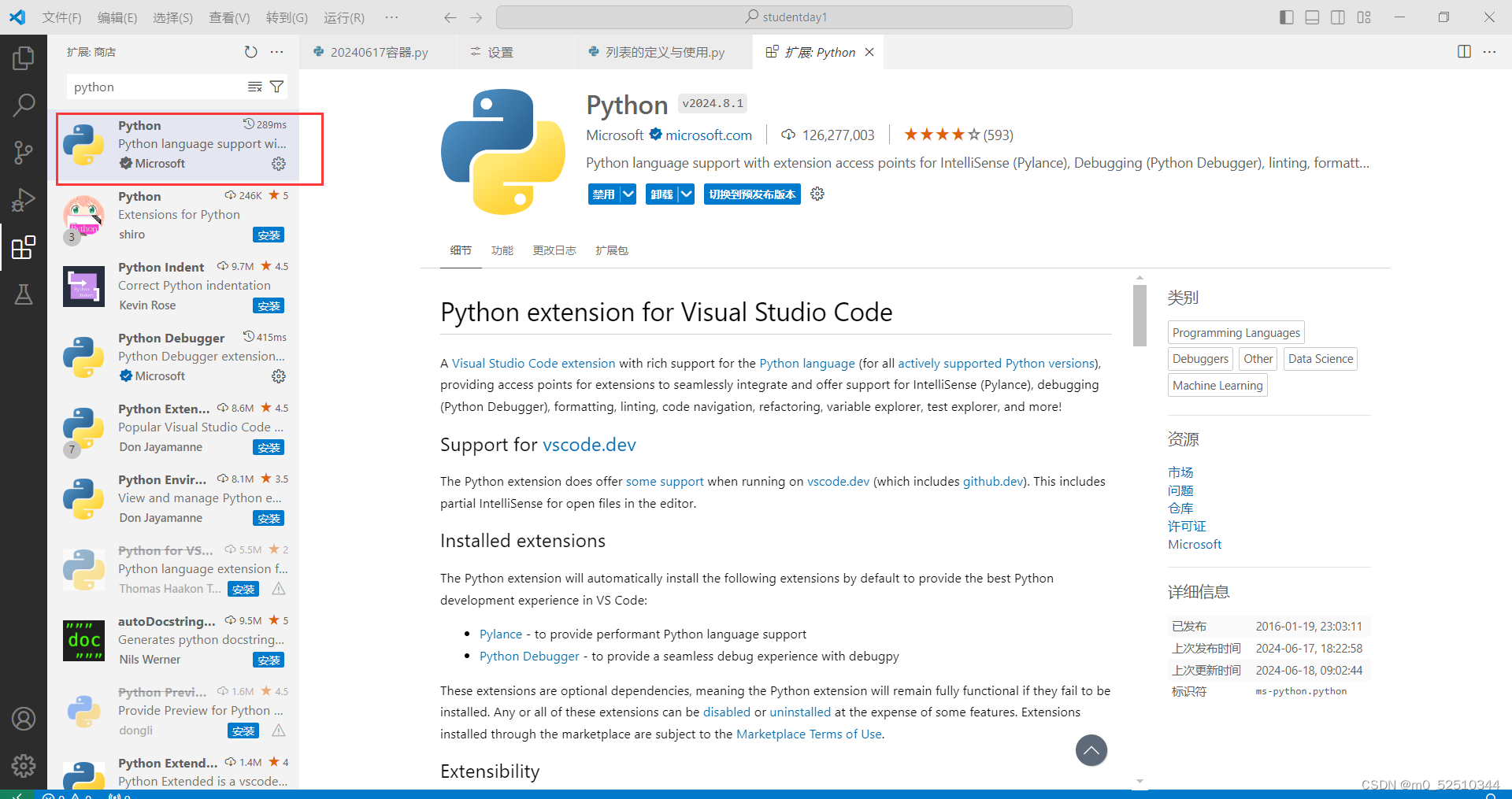Open the 编辑(E) menu
The width and height of the screenshot is (1512, 799).
(117, 17)
